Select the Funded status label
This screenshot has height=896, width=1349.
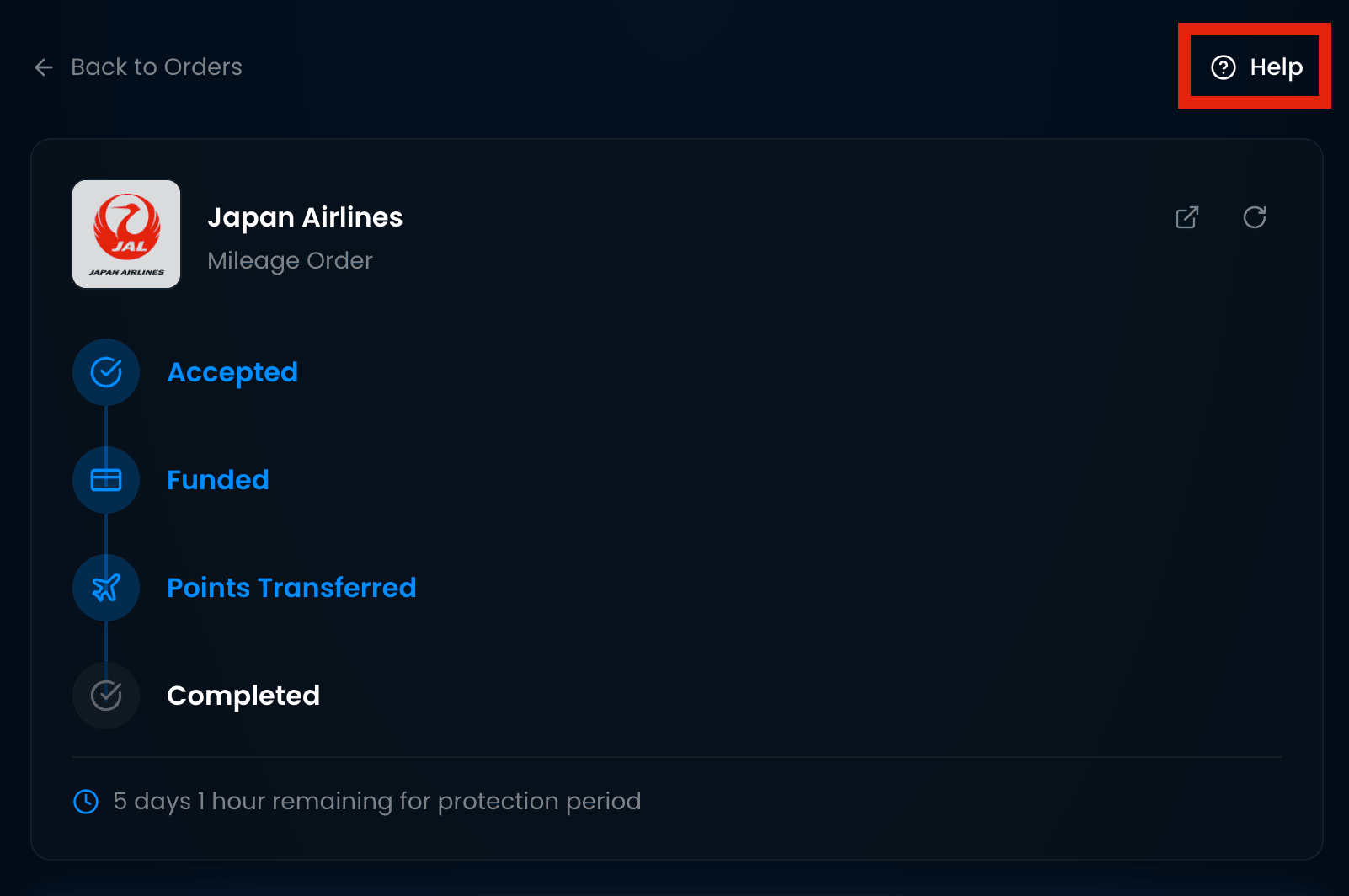[218, 480]
